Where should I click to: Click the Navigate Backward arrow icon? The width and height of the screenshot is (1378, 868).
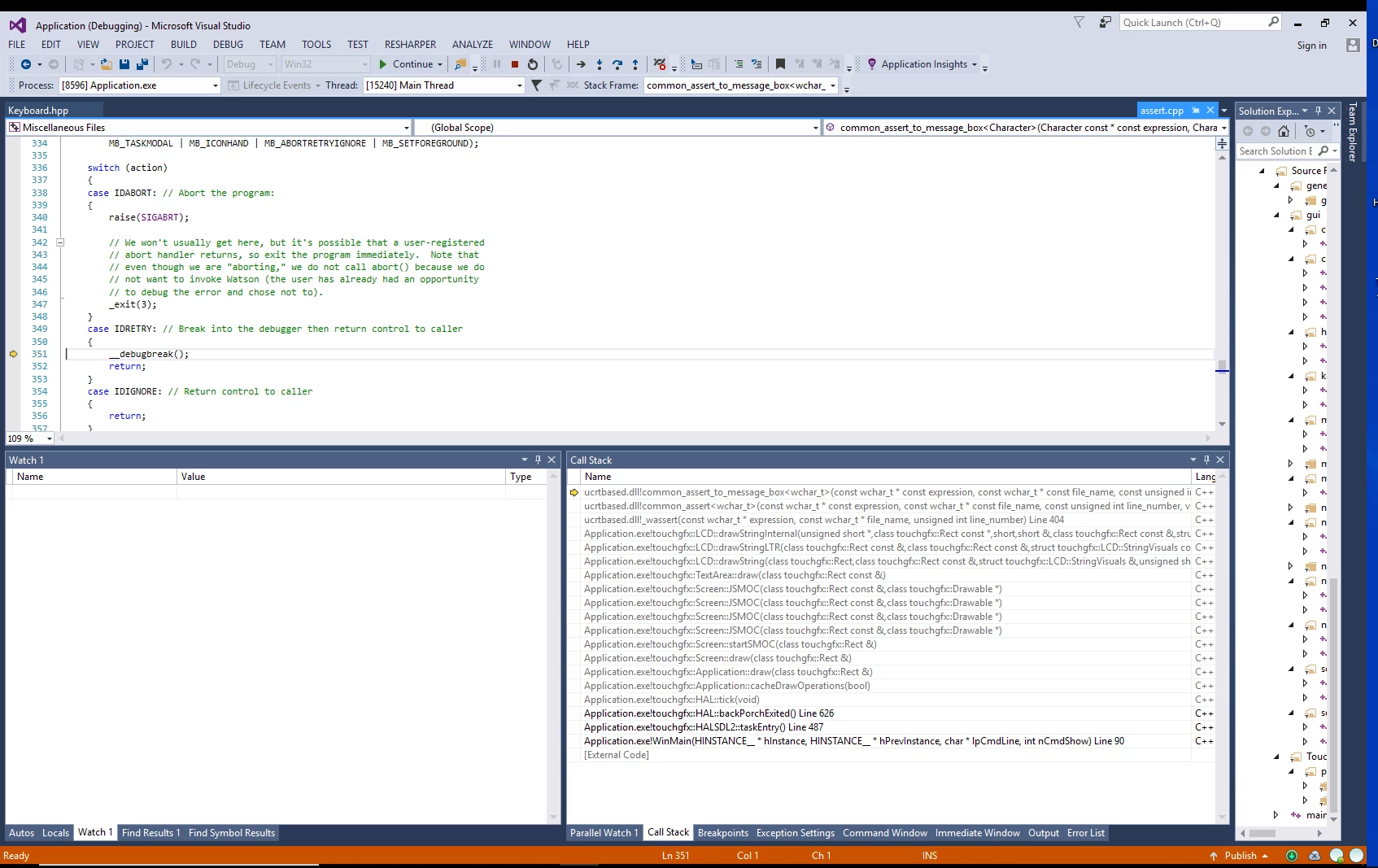(x=26, y=64)
